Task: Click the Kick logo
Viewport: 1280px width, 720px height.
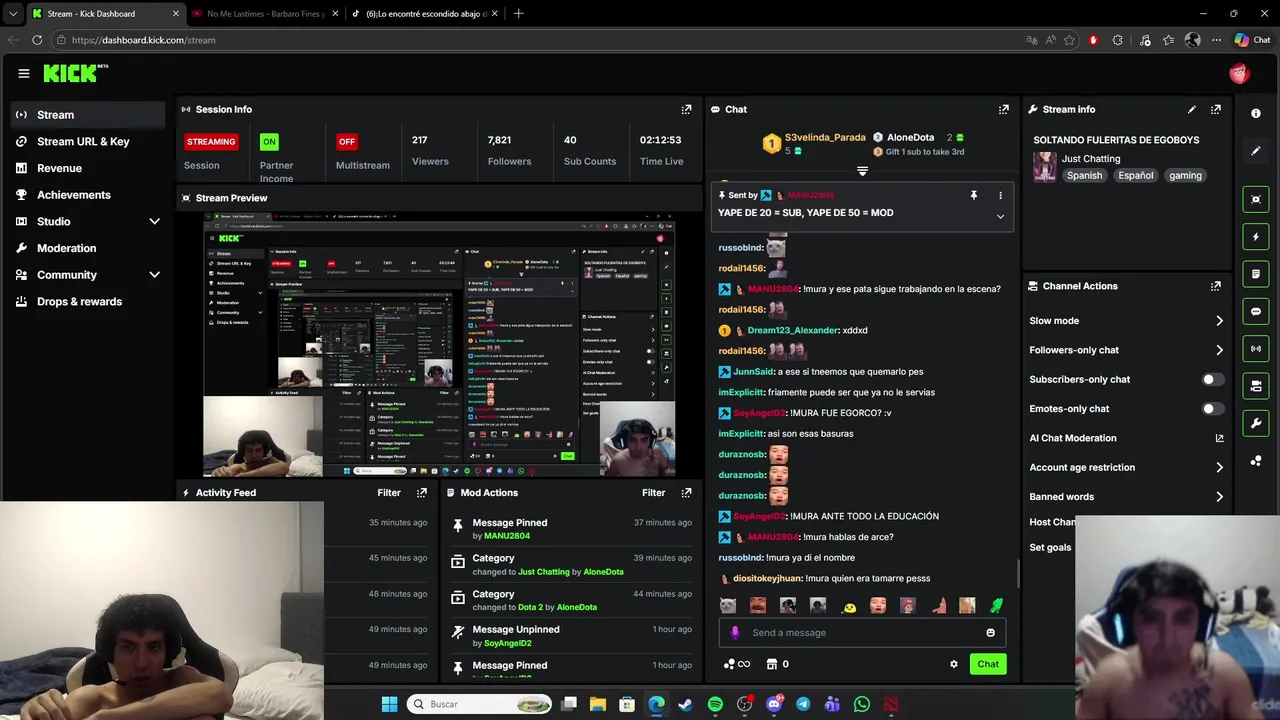Action: coord(75,73)
